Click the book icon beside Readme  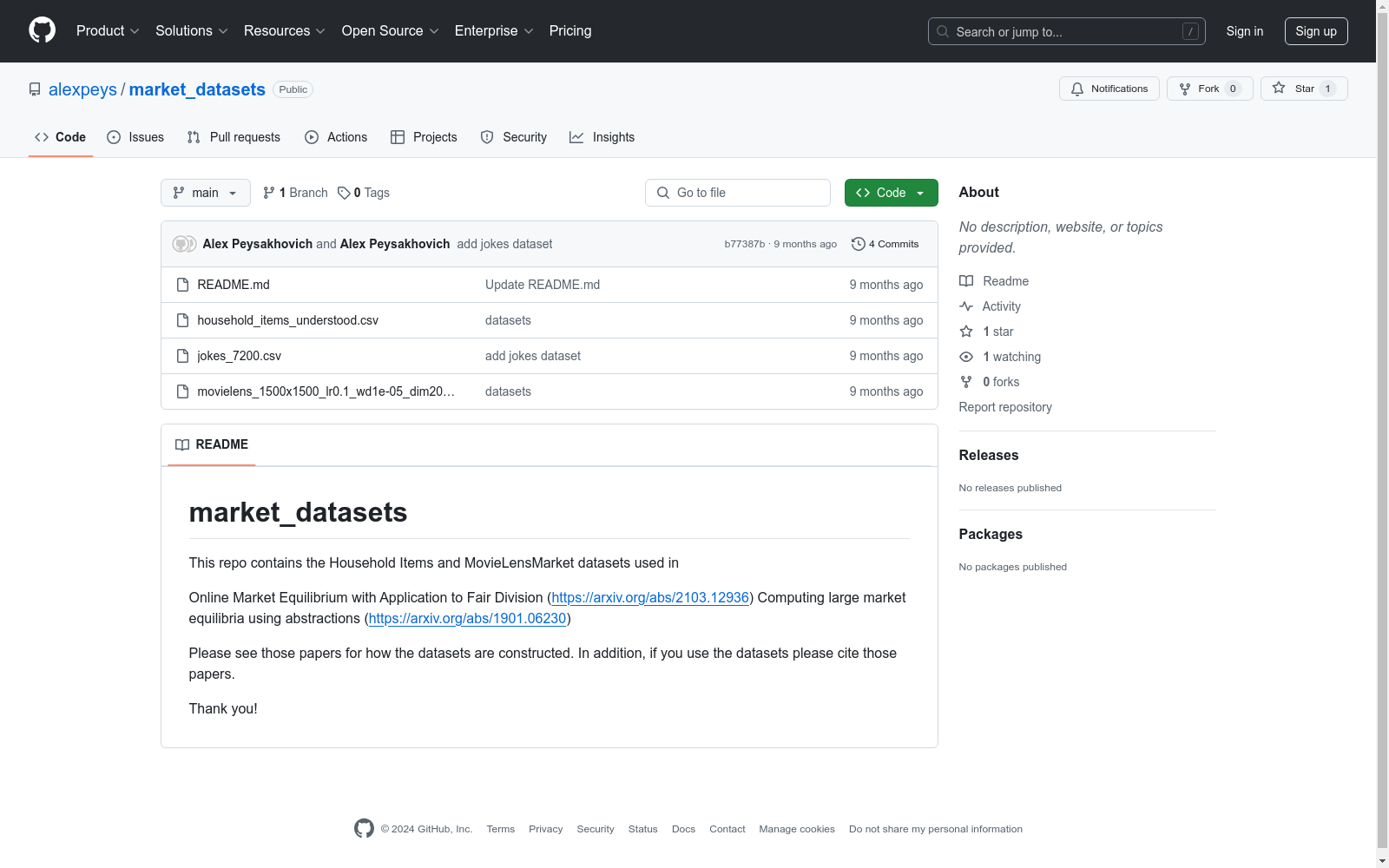[966, 281]
